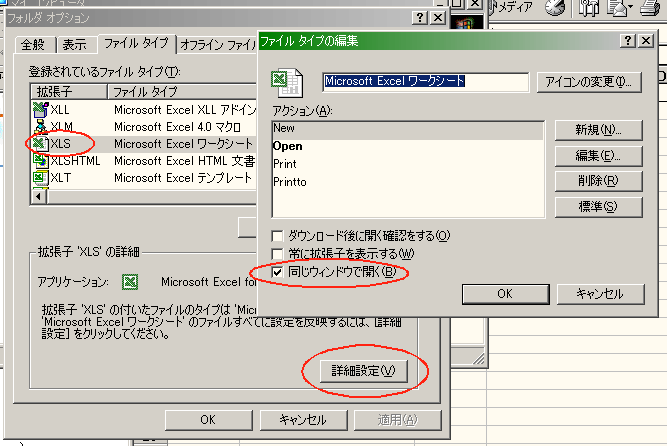667x446 pixels.
Task: Click the 削除(R) action button
Action: (598, 181)
